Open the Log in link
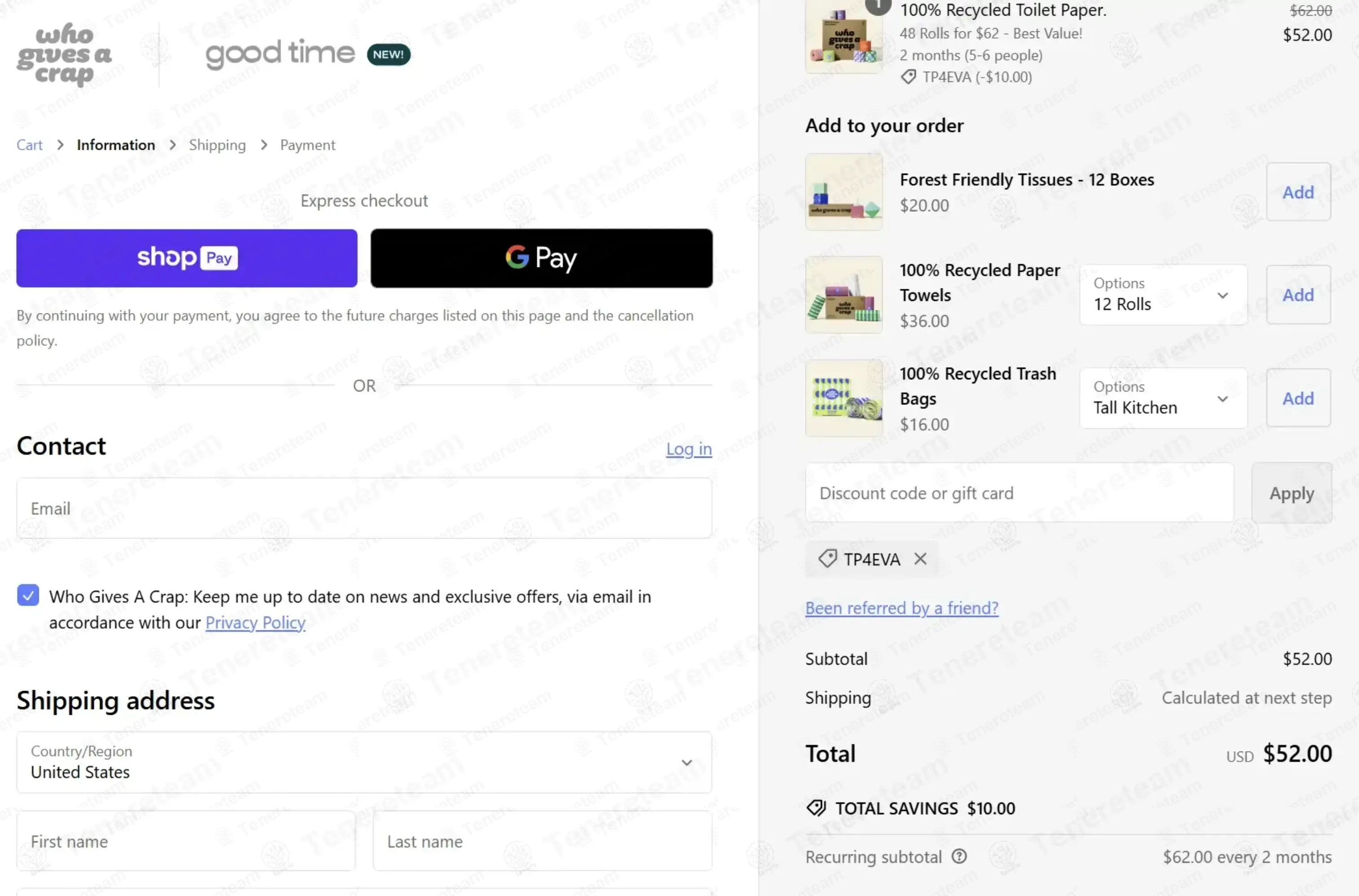1359x896 pixels. coord(688,448)
